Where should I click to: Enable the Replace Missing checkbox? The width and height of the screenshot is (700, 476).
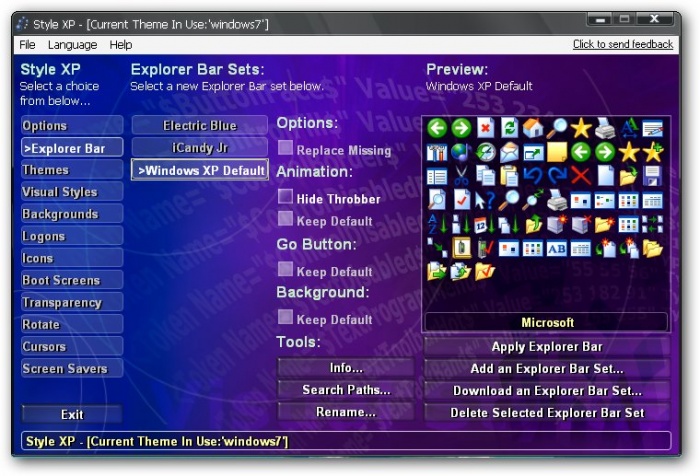coord(285,148)
